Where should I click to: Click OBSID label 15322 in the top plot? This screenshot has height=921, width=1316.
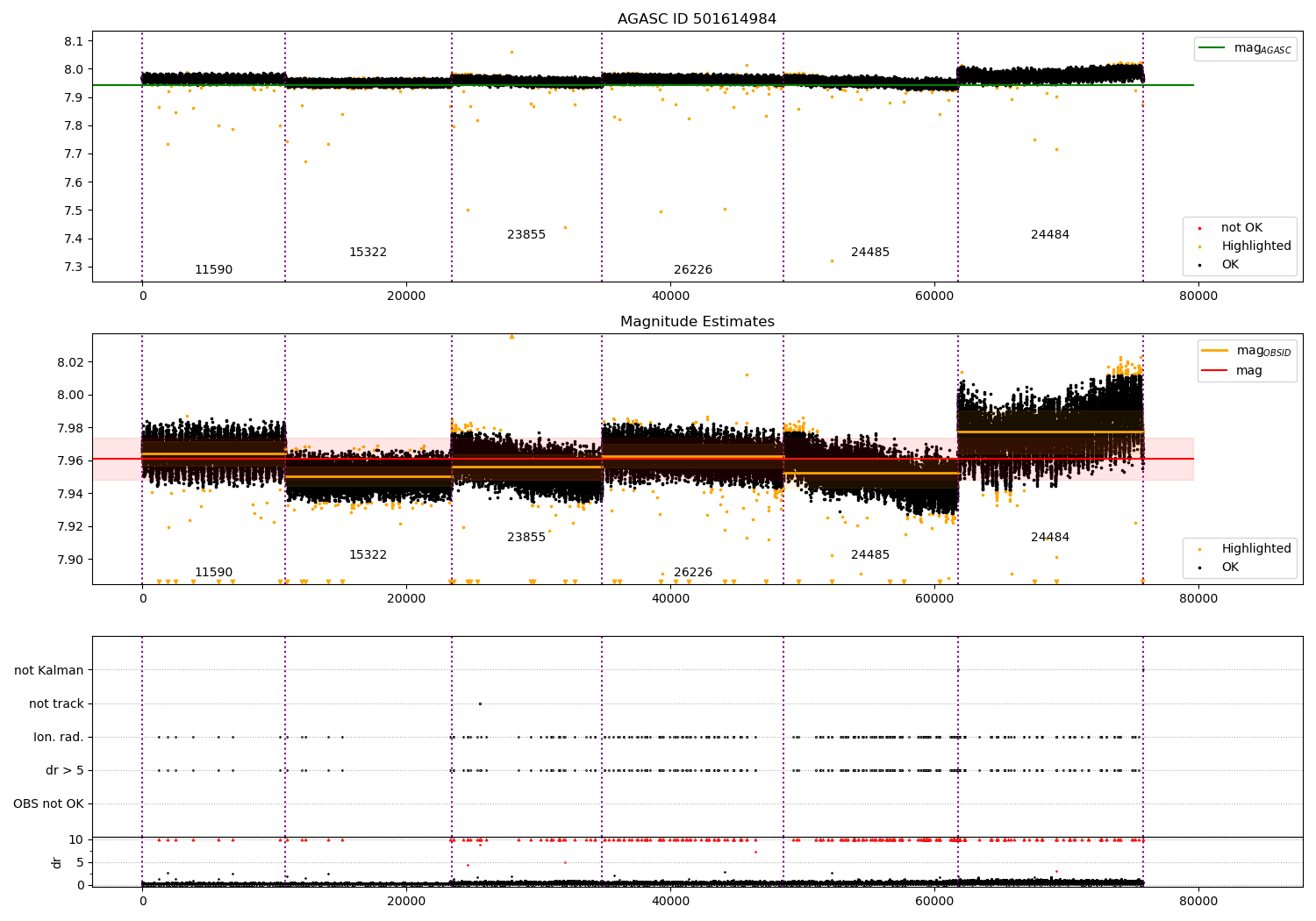coord(368,253)
